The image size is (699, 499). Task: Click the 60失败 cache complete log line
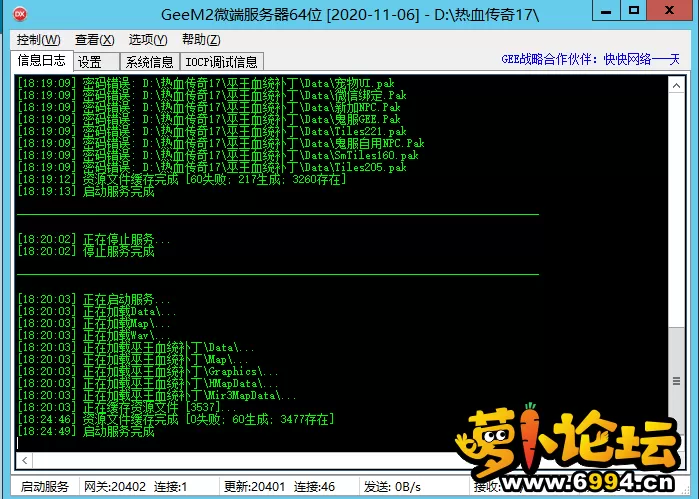click(182, 179)
